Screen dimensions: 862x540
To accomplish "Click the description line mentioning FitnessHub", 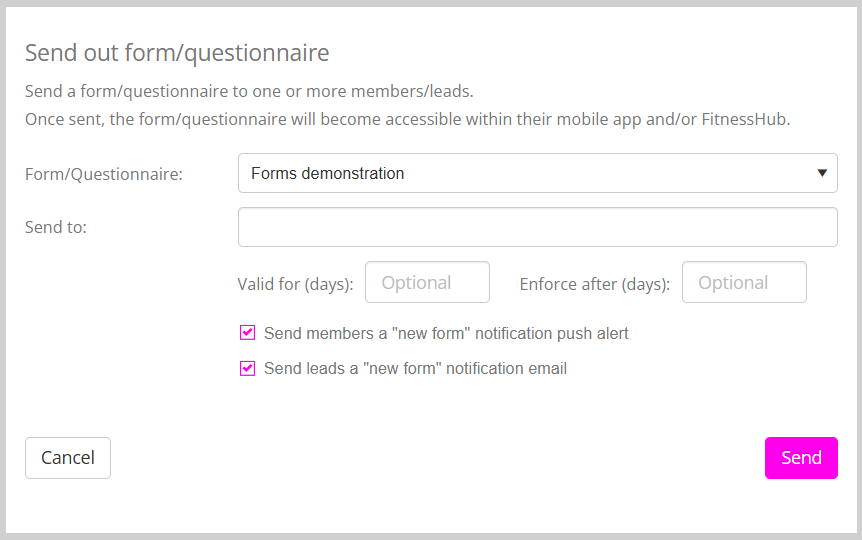I will pos(407,119).
